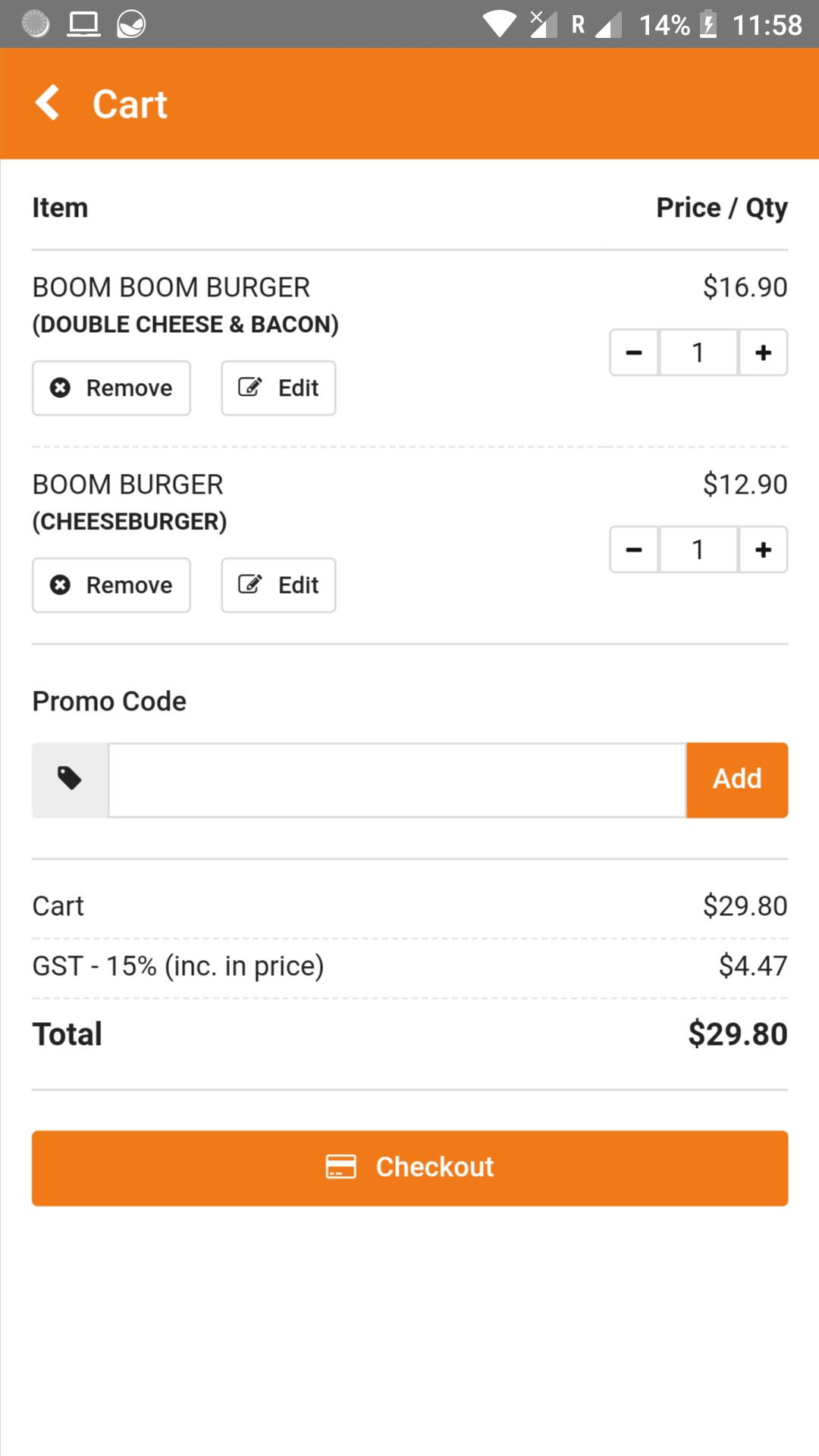Image resolution: width=819 pixels, height=1456 pixels.
Task: Decrease Boom Burger cheeseburger quantity
Action: click(634, 550)
